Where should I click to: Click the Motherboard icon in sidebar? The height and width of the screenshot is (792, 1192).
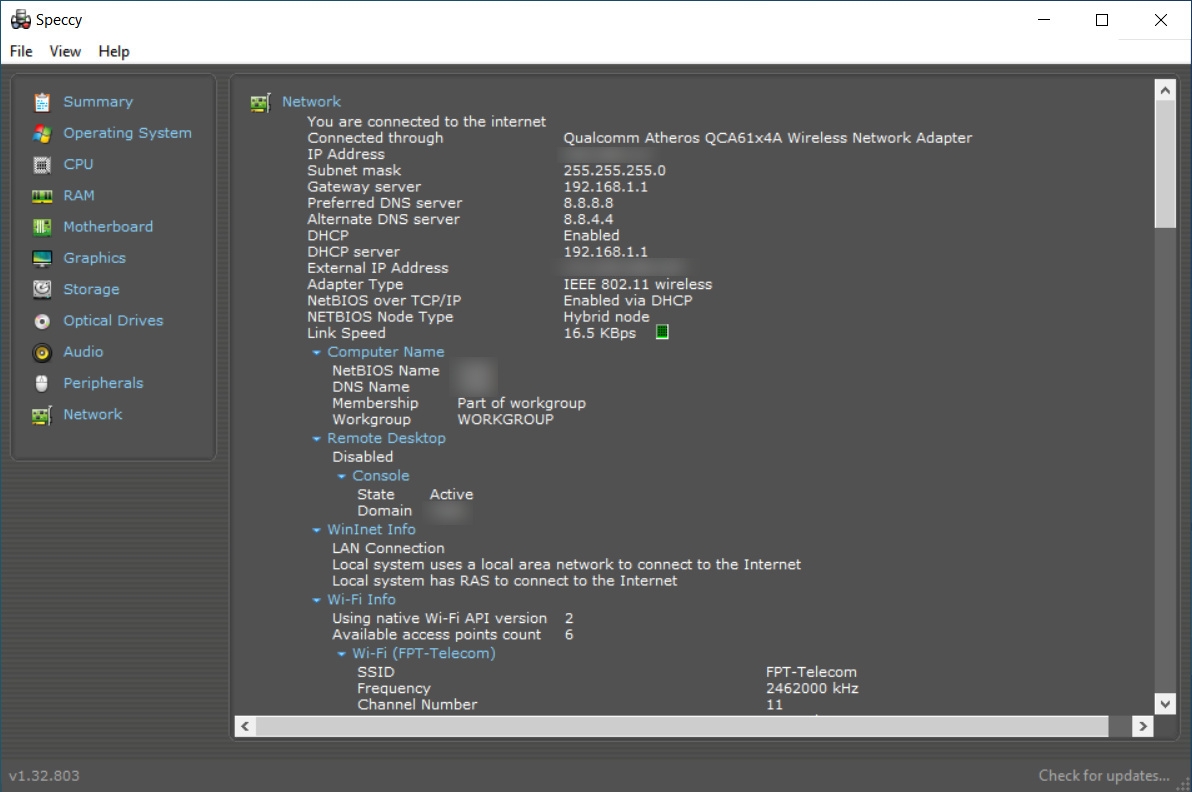click(x=42, y=227)
